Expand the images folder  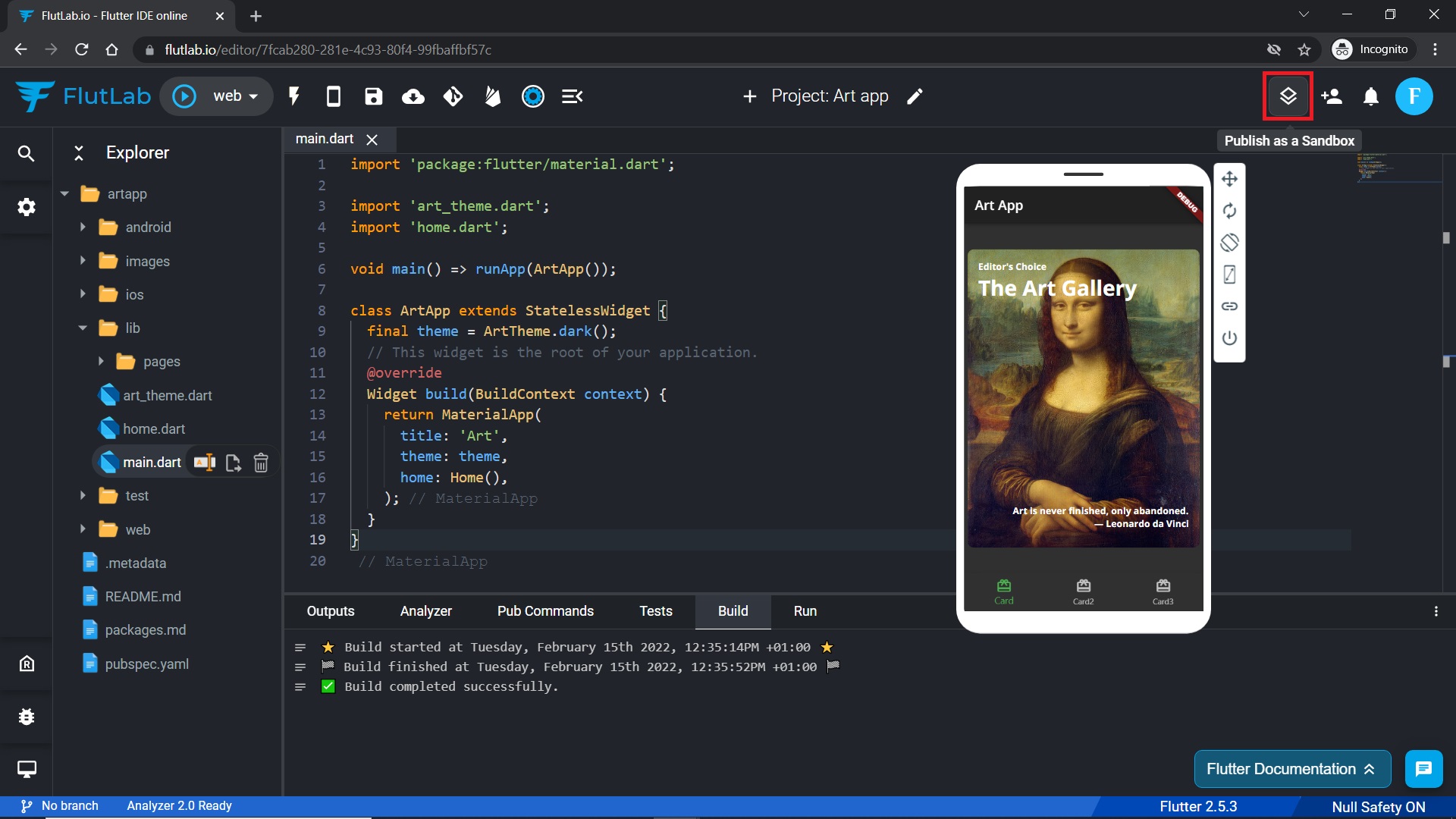[83, 261]
